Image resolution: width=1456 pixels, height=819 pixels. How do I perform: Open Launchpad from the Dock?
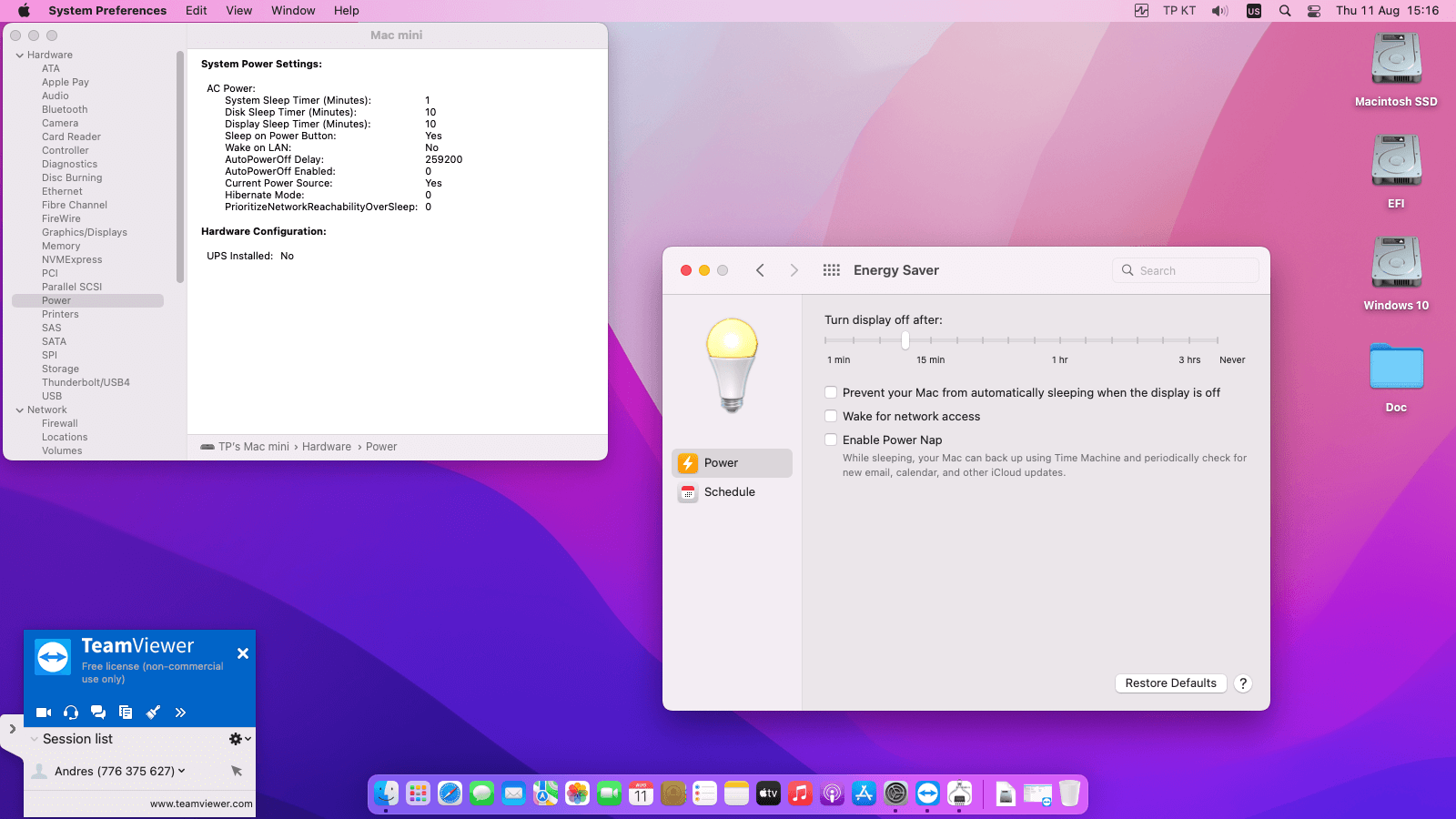click(x=418, y=794)
